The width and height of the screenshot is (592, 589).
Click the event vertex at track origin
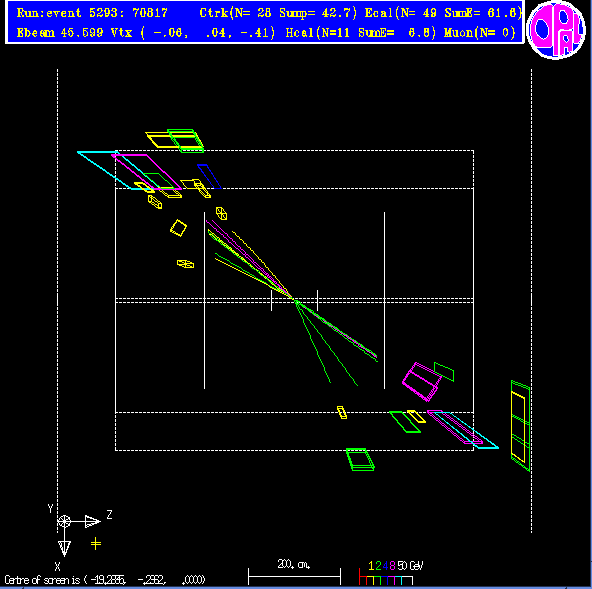pyautogui.click(x=295, y=300)
